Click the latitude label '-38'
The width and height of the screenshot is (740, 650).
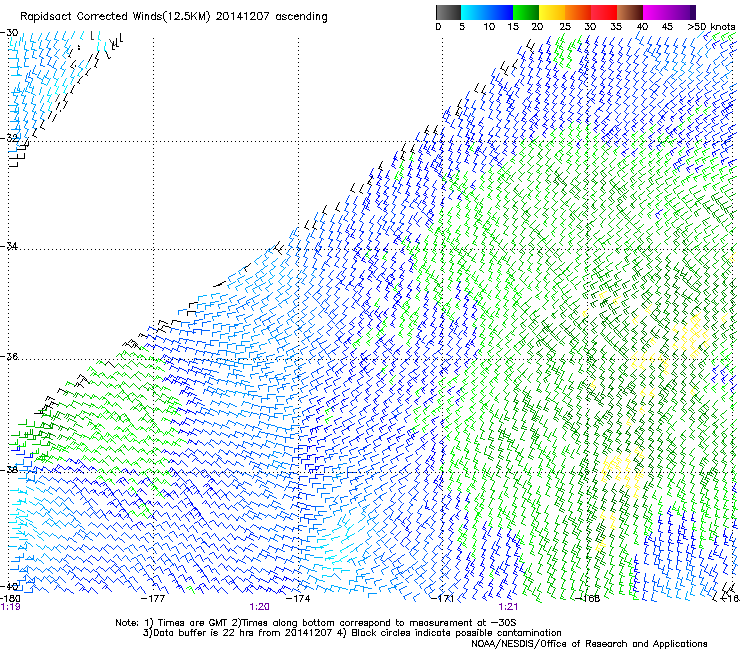coord(9,469)
